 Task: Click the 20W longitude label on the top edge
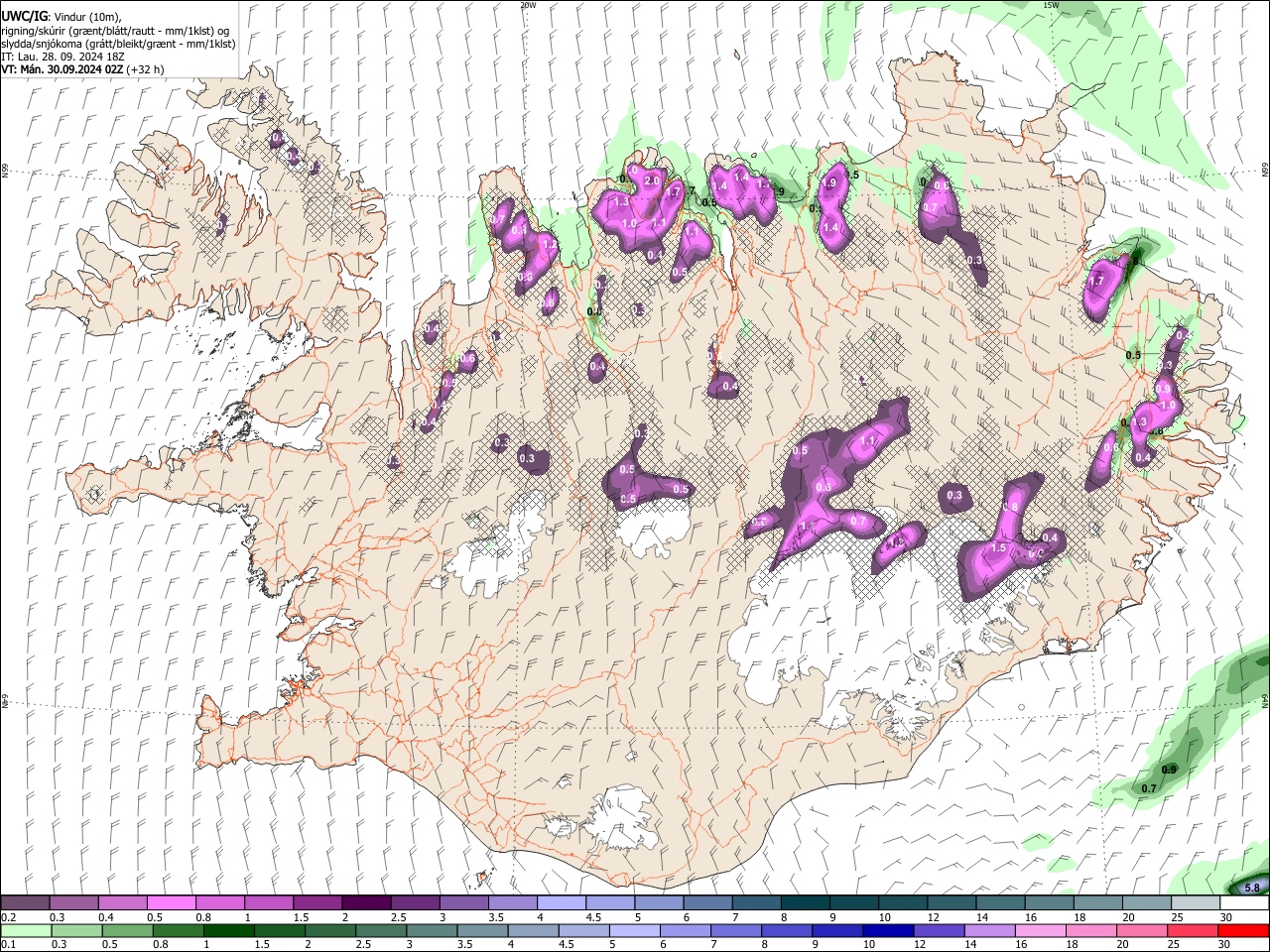(x=528, y=5)
